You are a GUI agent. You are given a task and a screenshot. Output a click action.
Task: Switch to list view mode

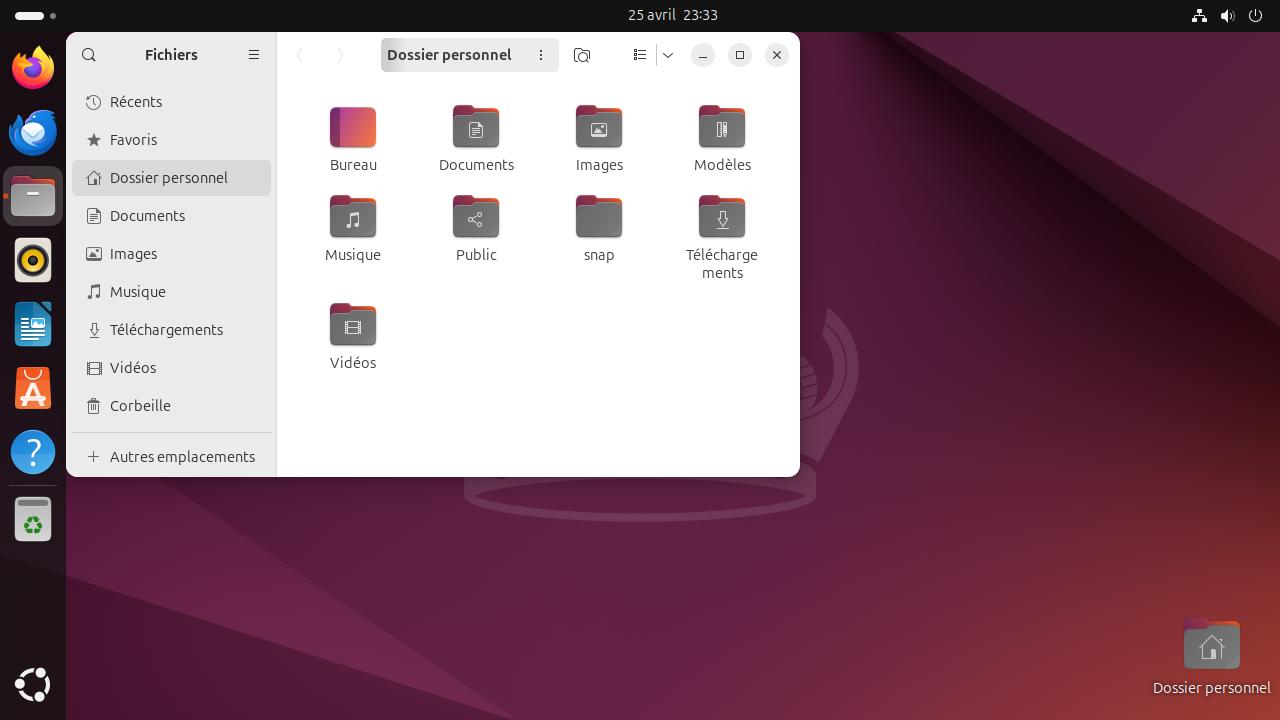(x=640, y=55)
